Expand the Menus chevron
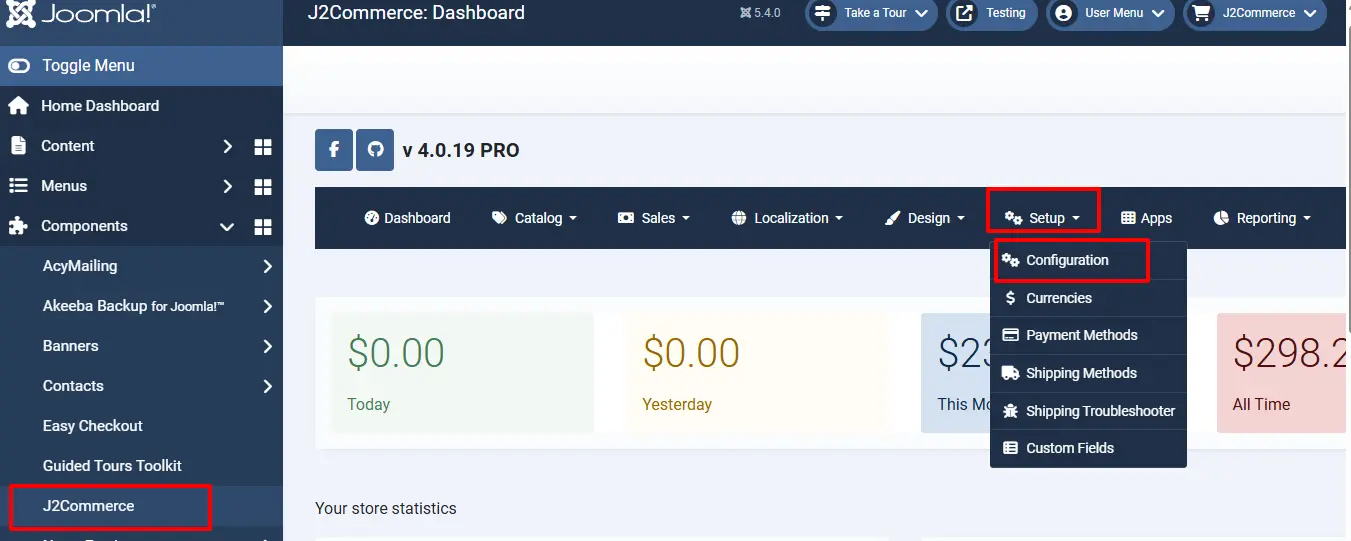The width and height of the screenshot is (1351, 541). 228,186
